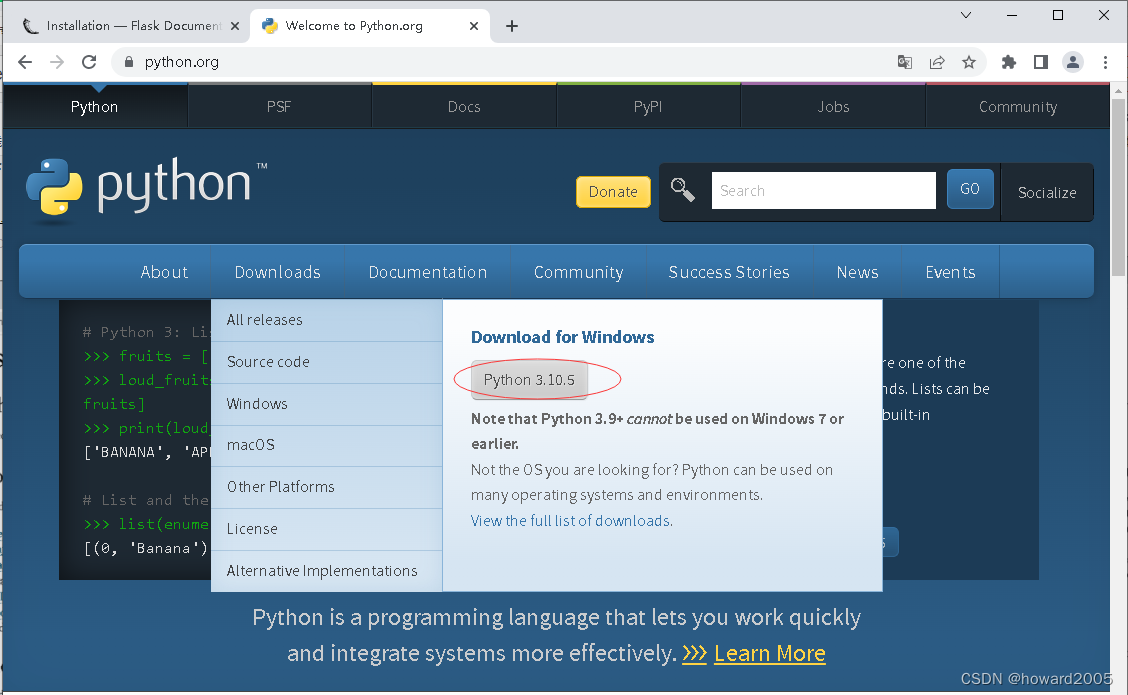Open the Downloads main menu

pos(278,272)
